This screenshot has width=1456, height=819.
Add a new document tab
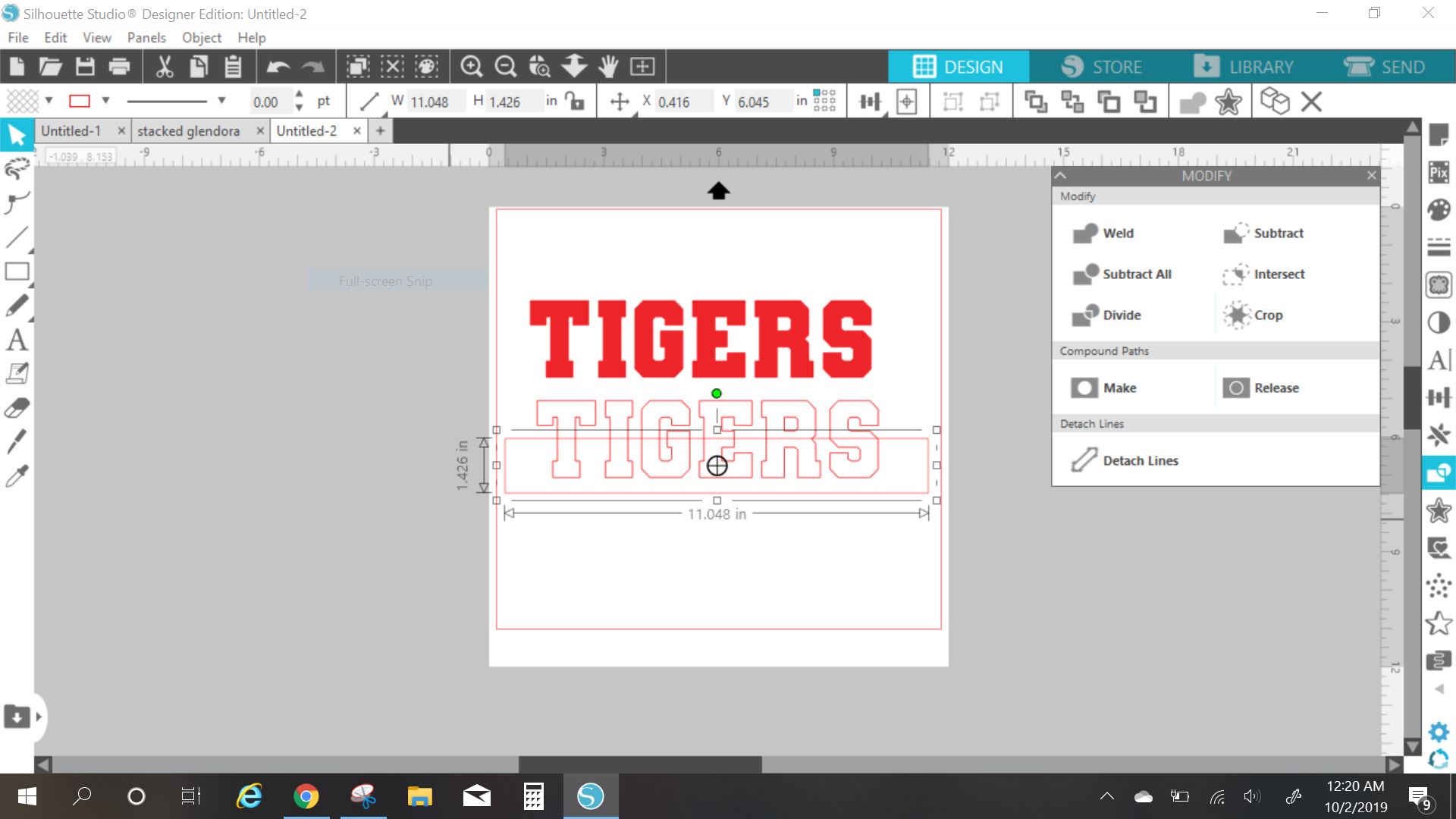click(x=381, y=130)
